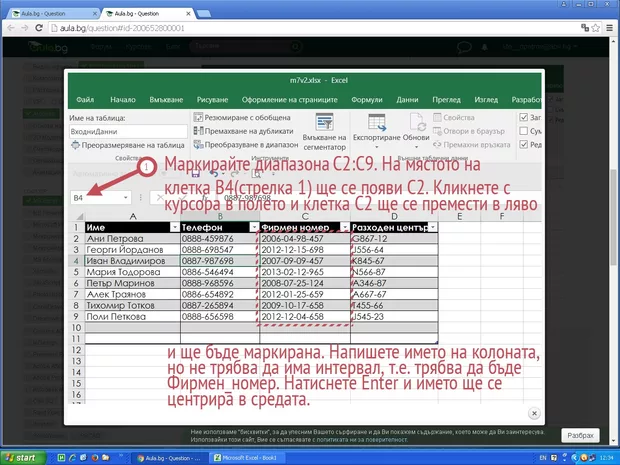
Task: Click Отвори в браузър
Action: point(469,131)
